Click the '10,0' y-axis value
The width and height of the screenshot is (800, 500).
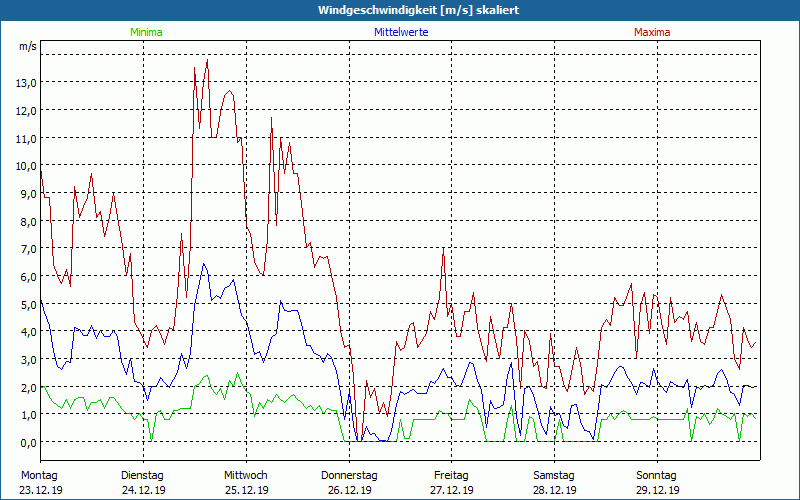[26, 166]
